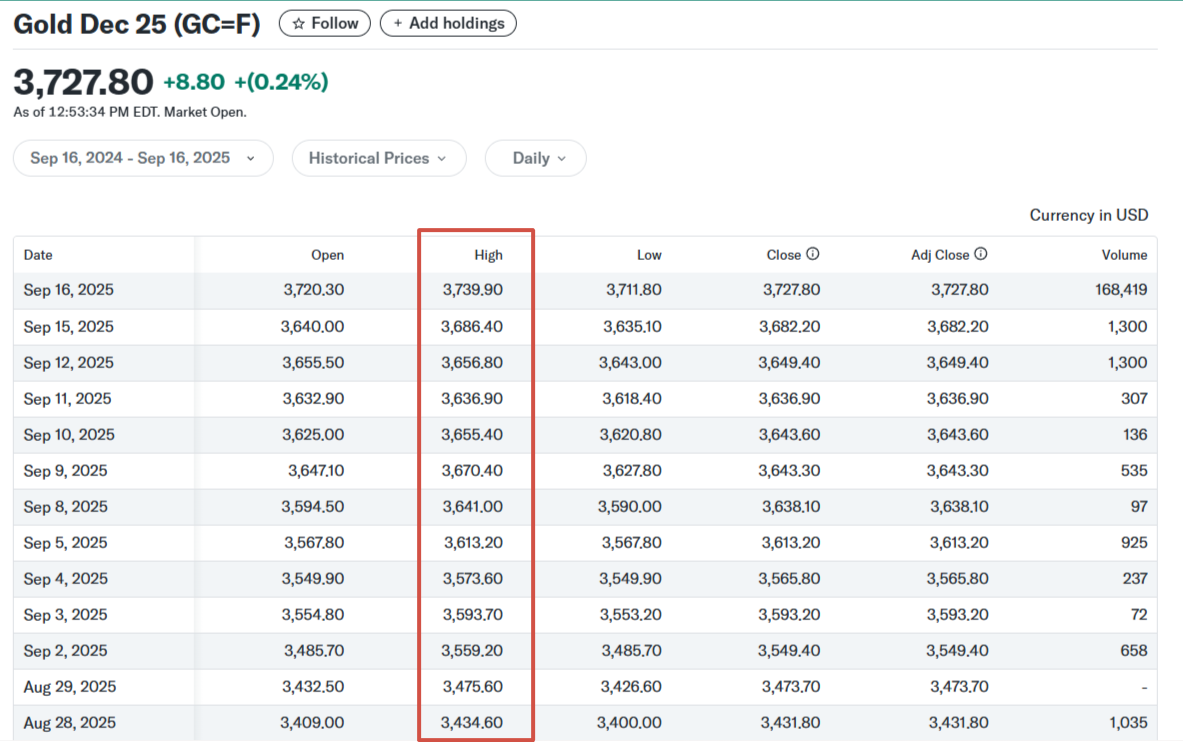Image resolution: width=1183 pixels, height=742 pixels.
Task: Click the High value 3,739.90
Action: [472, 290]
